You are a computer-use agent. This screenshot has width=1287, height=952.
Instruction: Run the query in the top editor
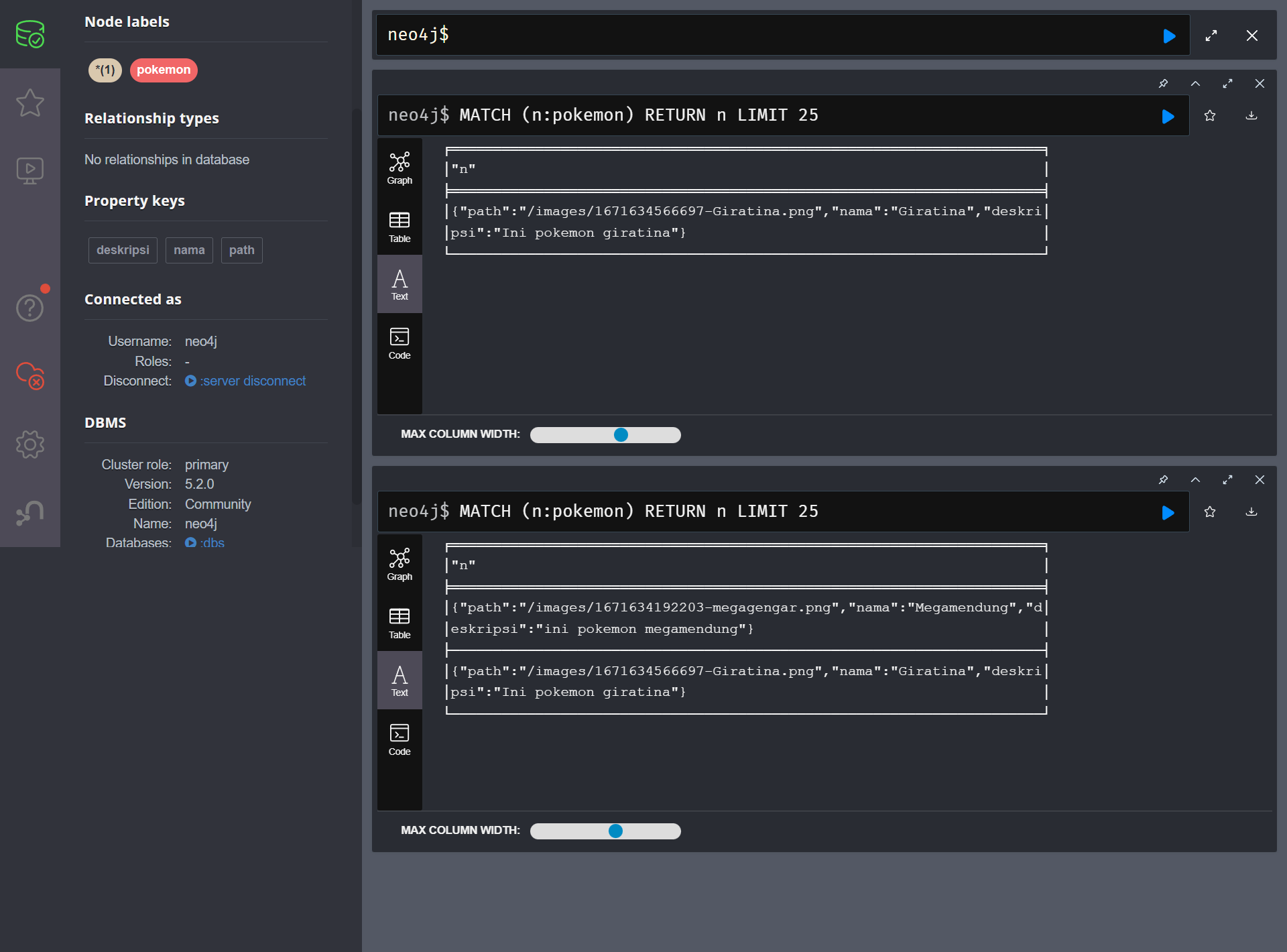coord(1170,36)
